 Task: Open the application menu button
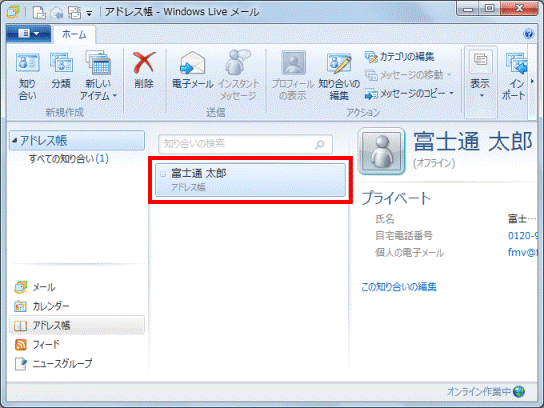pyautogui.click(x=28, y=34)
